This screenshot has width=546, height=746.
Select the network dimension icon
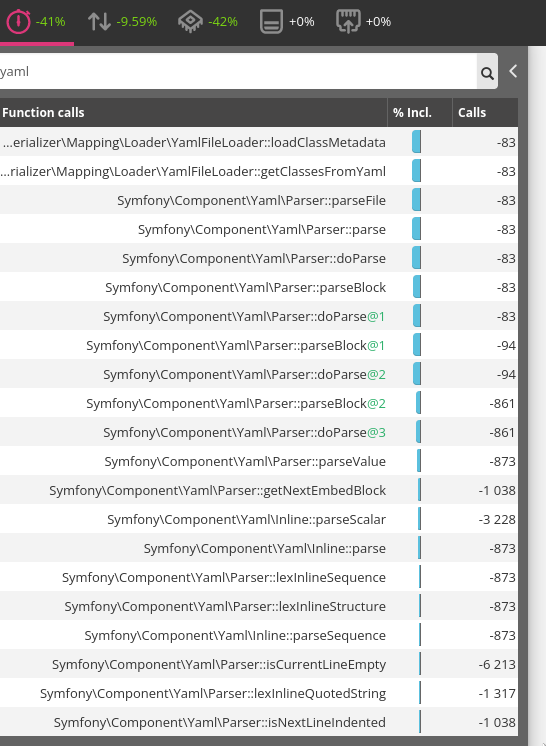(x=348, y=21)
